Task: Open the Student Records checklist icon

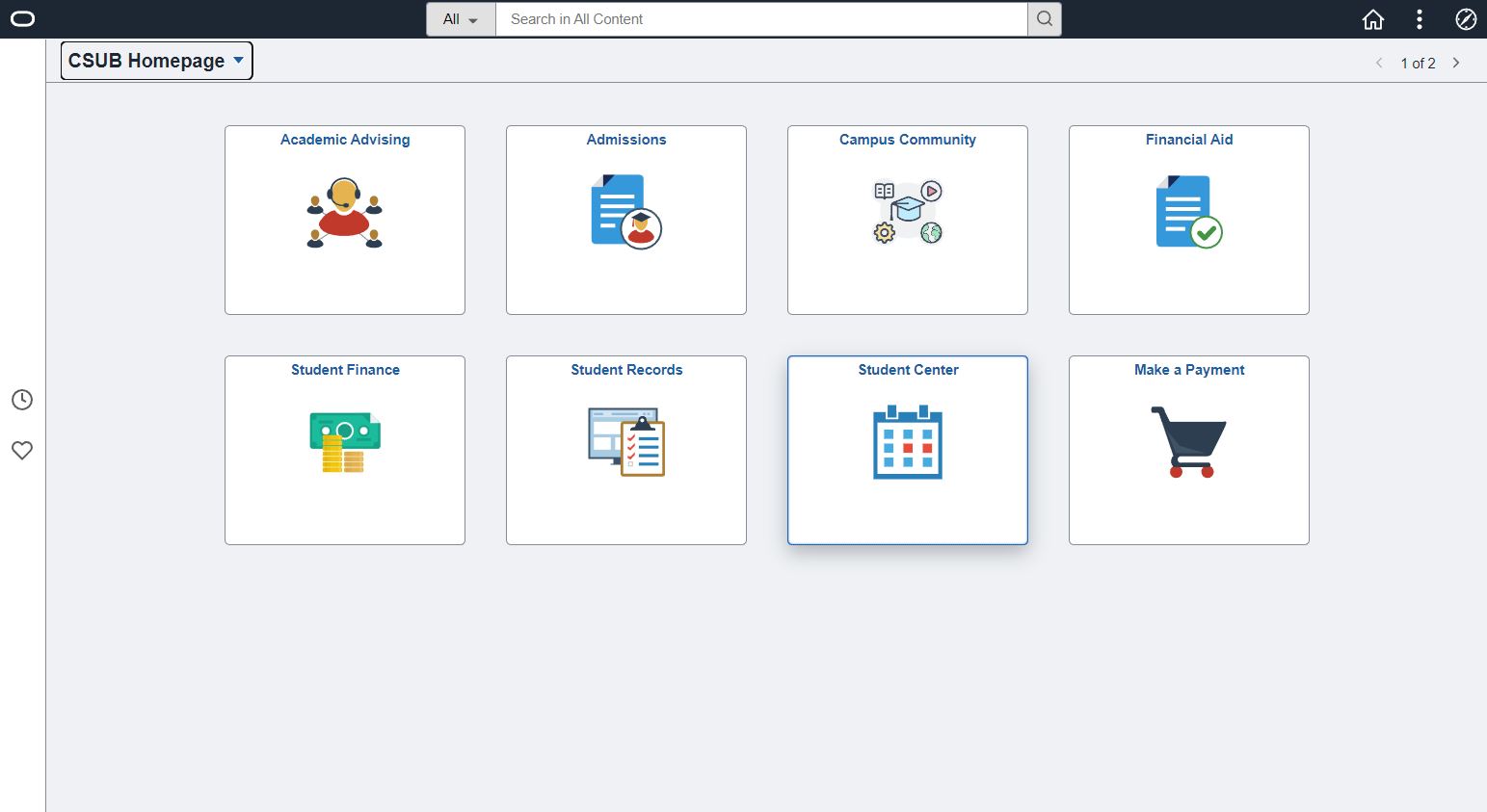Action: [x=625, y=442]
